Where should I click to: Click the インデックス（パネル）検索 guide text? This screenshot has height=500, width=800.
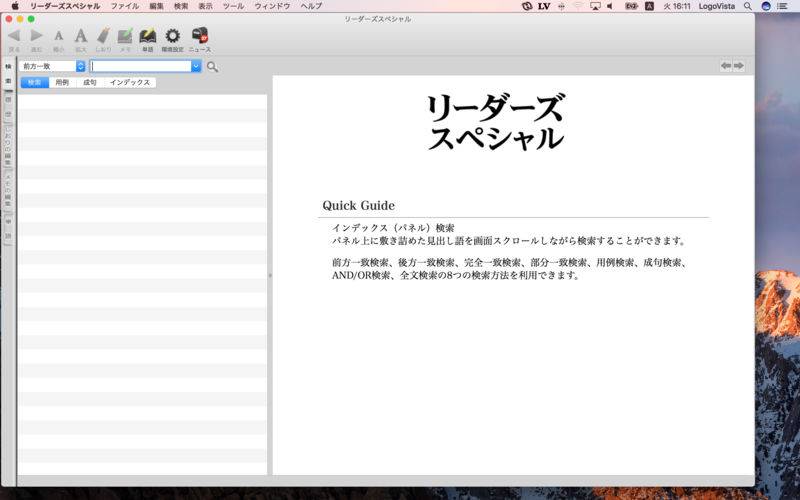tap(393, 228)
